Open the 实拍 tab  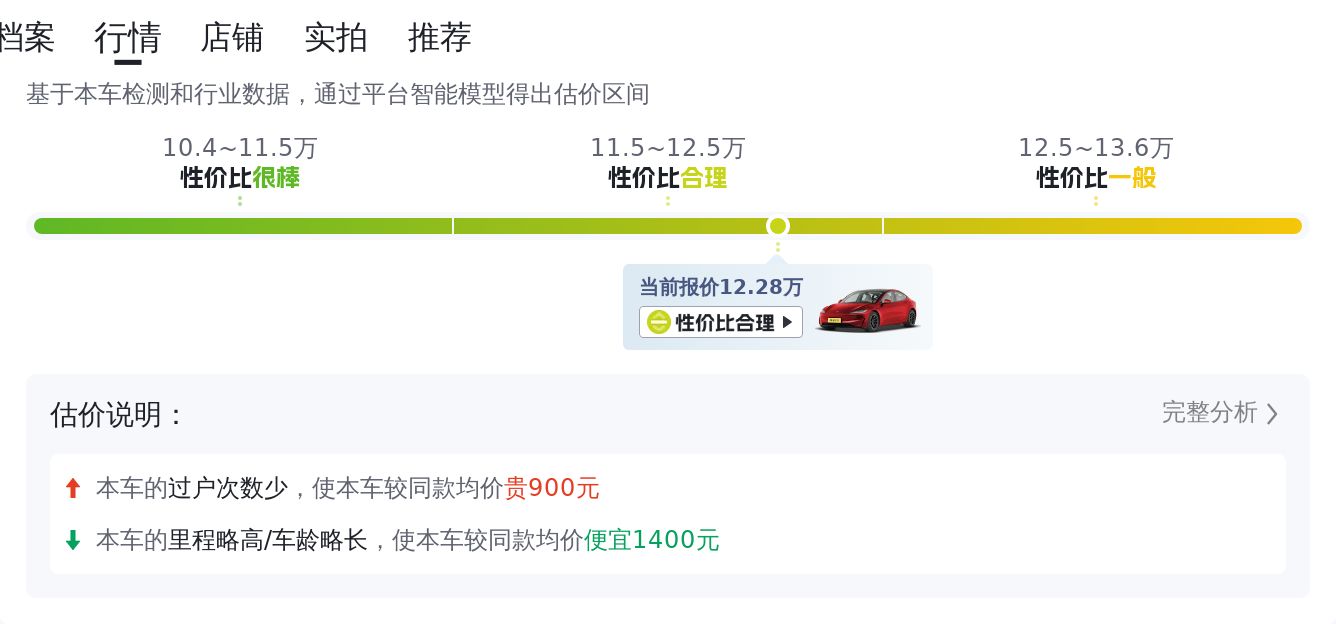pos(336,38)
